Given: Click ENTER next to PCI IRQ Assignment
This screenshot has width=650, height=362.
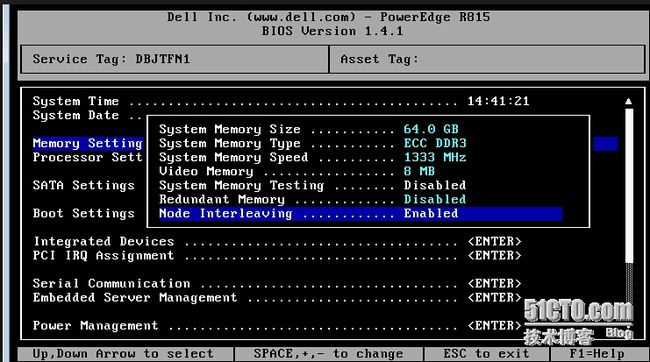Looking at the screenshot, I should [495, 255].
